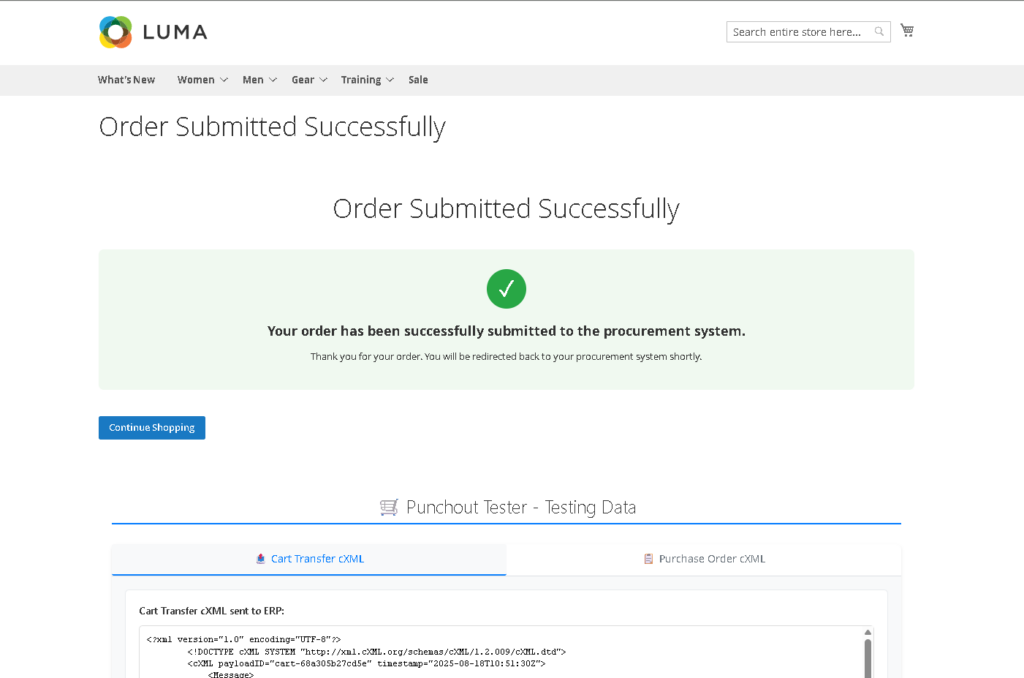Click the Punchout Tester cart icon
The image size is (1024, 678).
[x=389, y=507]
